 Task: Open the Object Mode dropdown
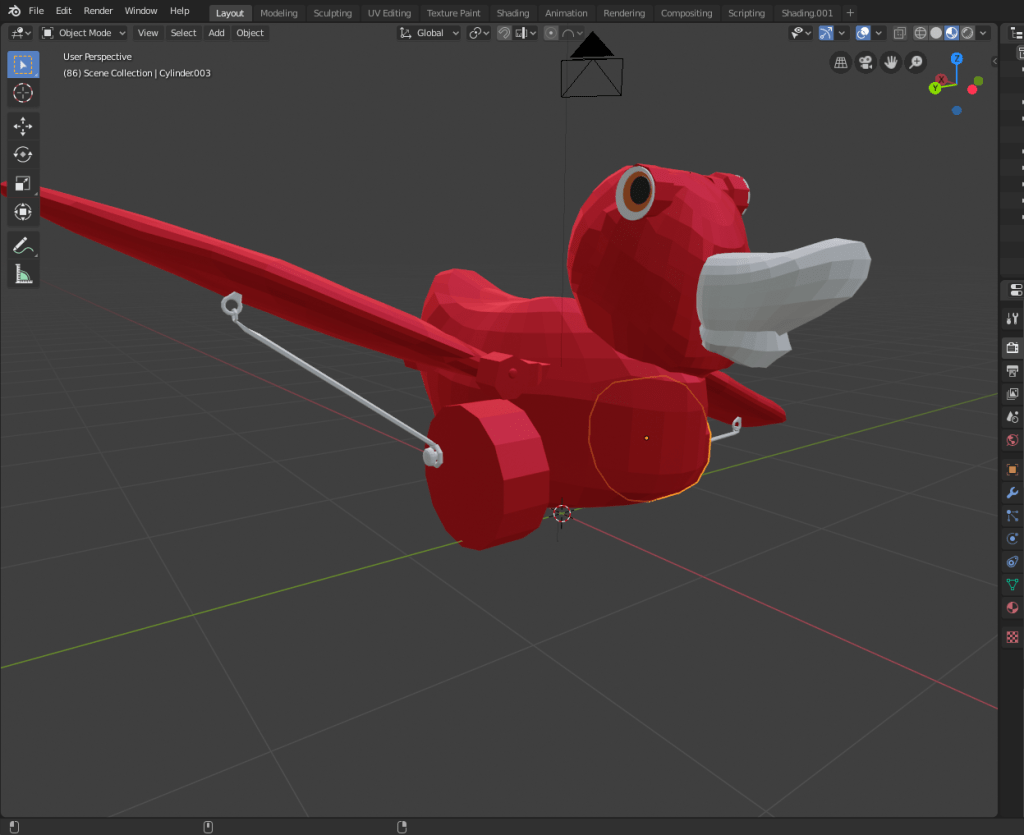click(x=84, y=33)
